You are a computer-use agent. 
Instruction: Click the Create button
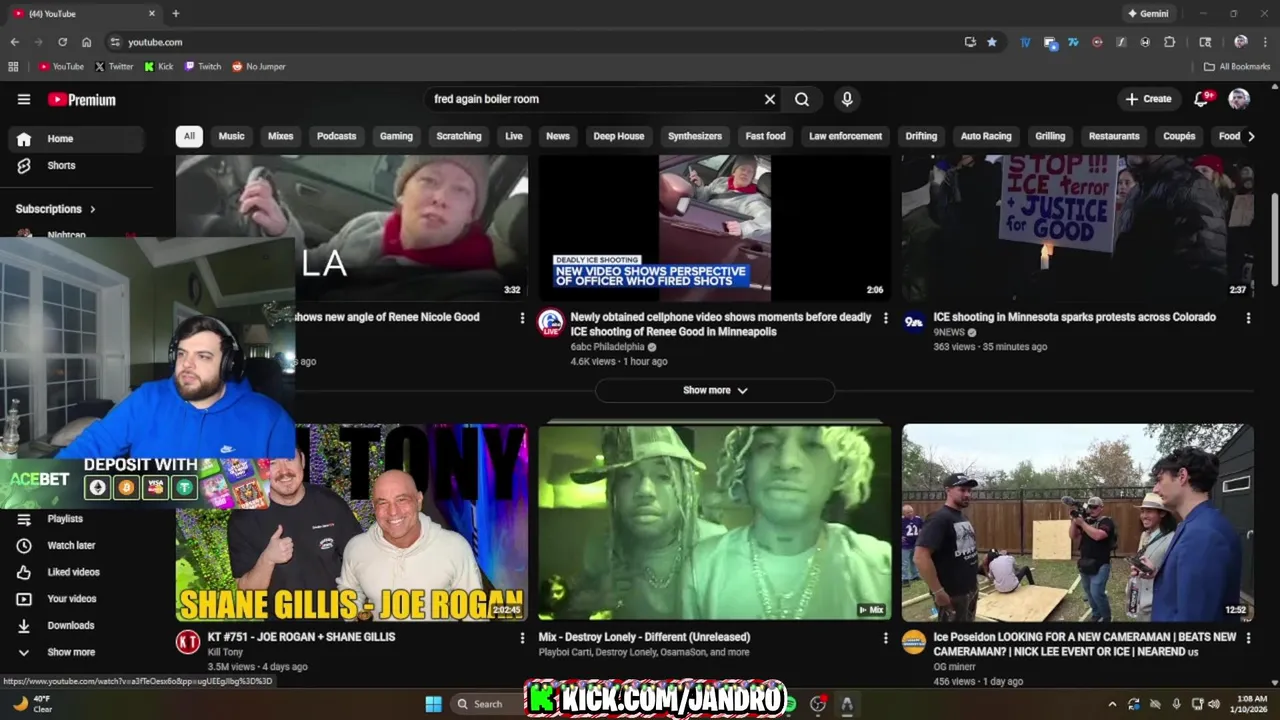[1148, 99]
